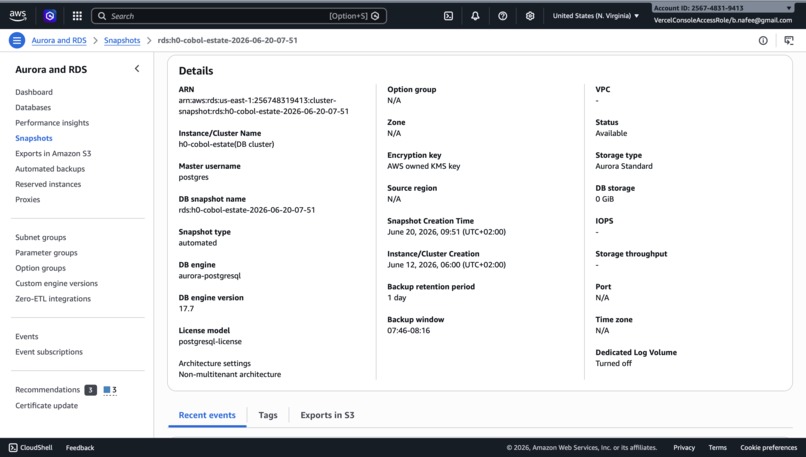Viewport: 806px width, 457px height.
Task: Click the h0-cobol-estate(DB cluster) instance name
Action: tap(226, 144)
